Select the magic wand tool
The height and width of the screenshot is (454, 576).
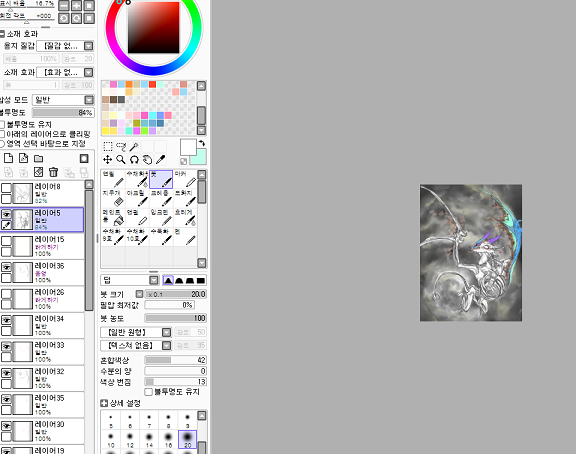pos(134,147)
